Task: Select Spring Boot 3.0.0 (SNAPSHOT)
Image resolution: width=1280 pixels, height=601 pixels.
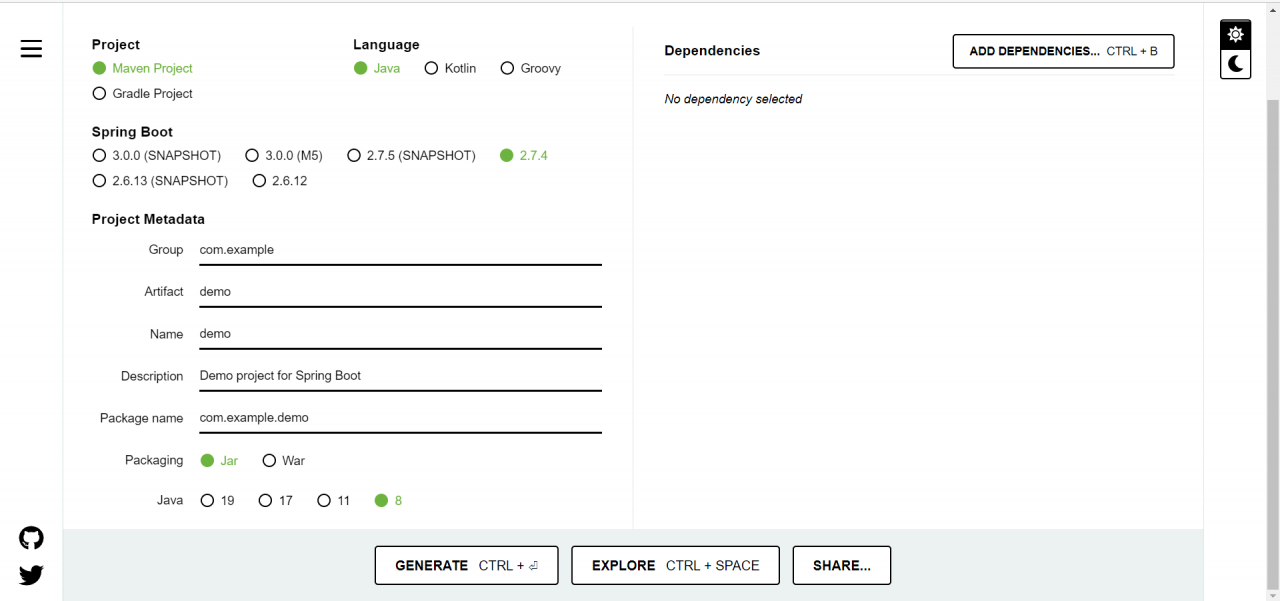Action: click(156, 155)
